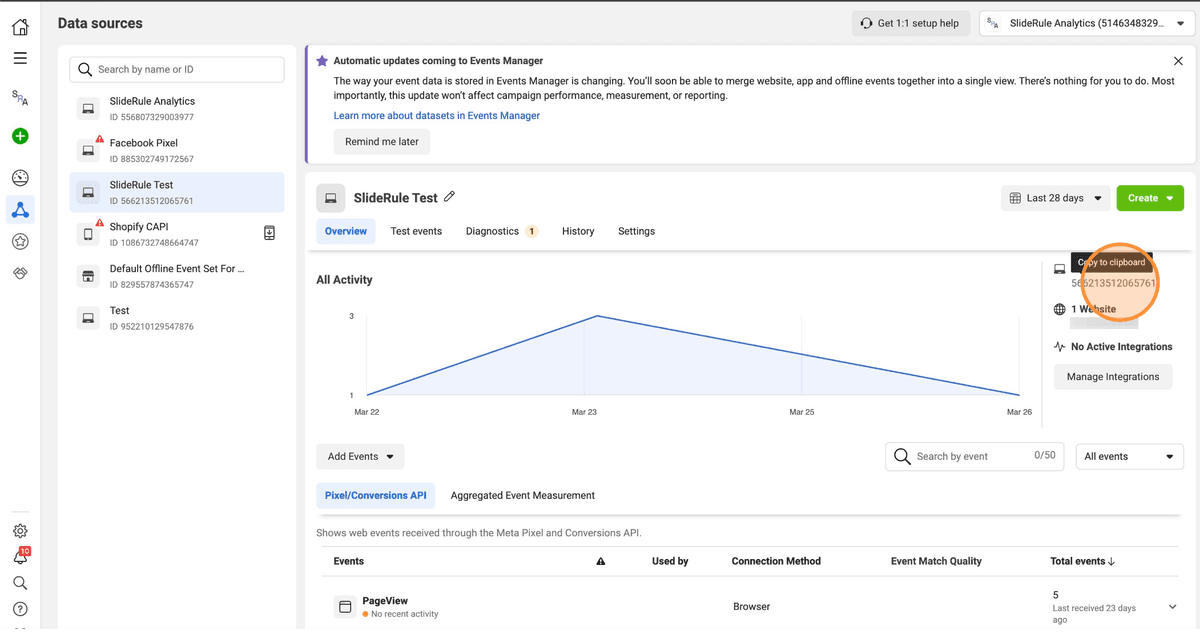Click the search magnifier in left rail

pos(20,583)
